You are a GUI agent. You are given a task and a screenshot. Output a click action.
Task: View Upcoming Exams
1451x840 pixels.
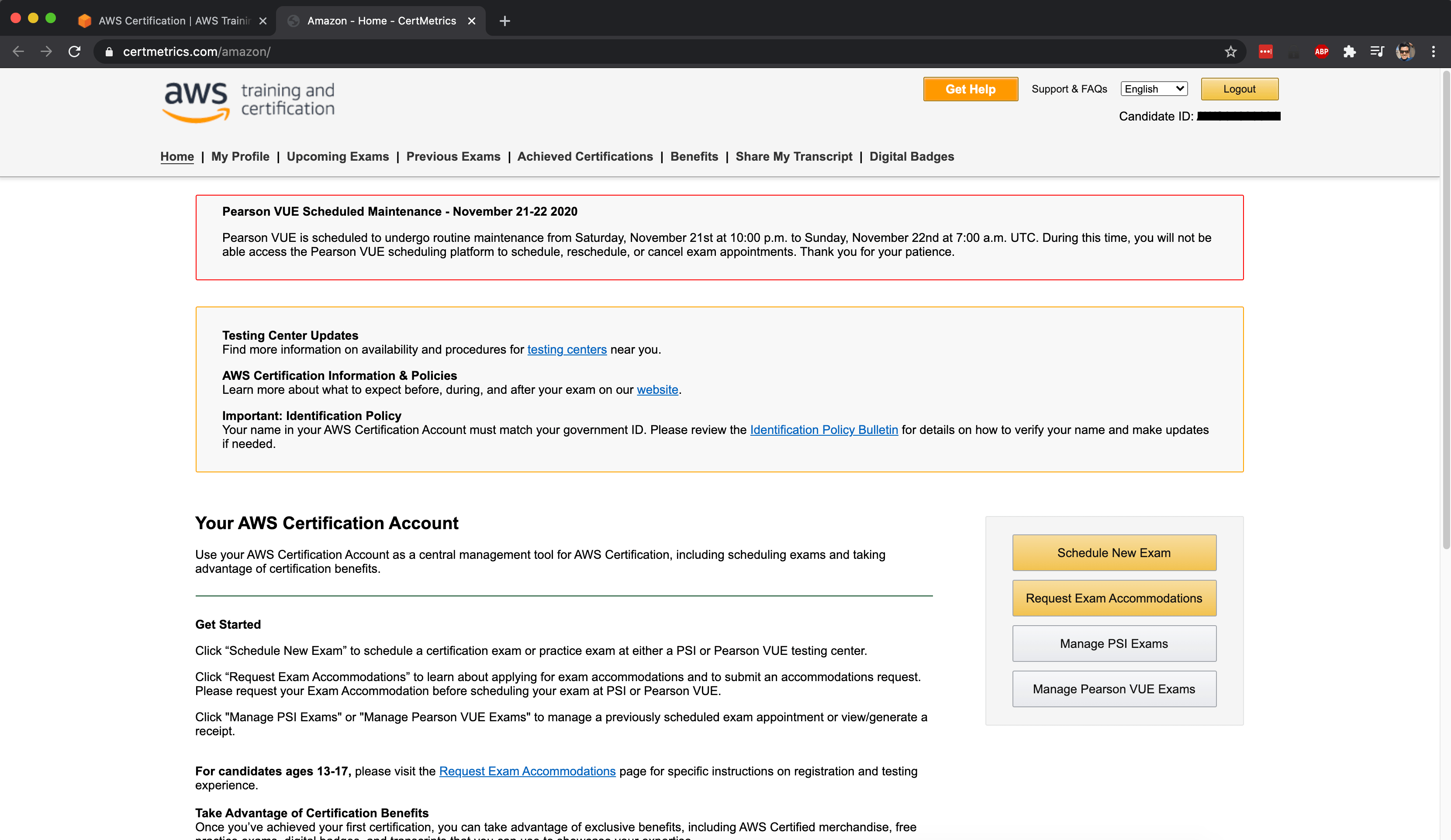coord(338,156)
